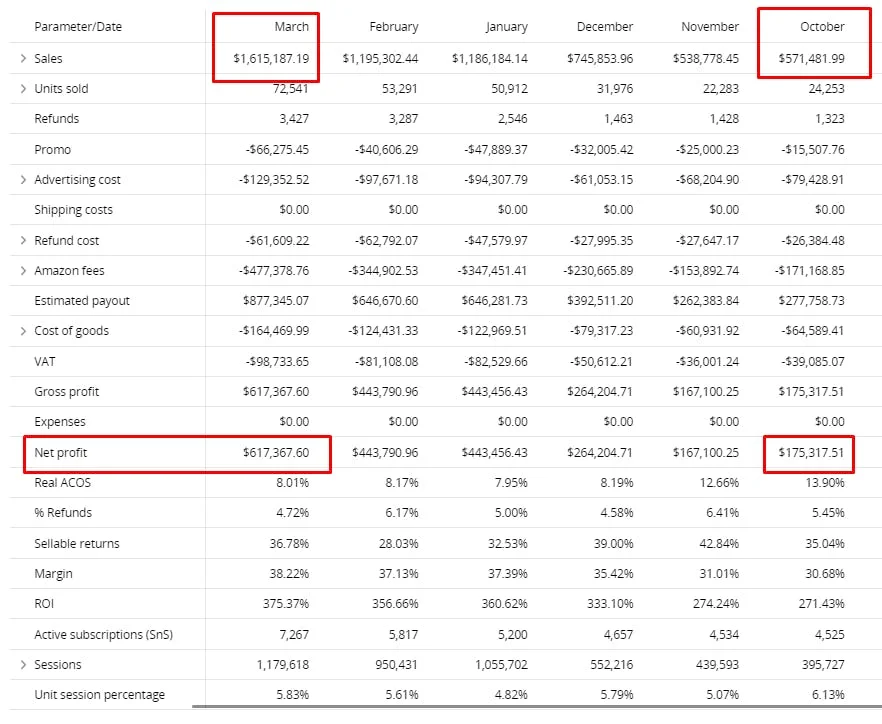Click January sales value $1,186,184.14
Screen dimensions: 882x724
pos(489,59)
